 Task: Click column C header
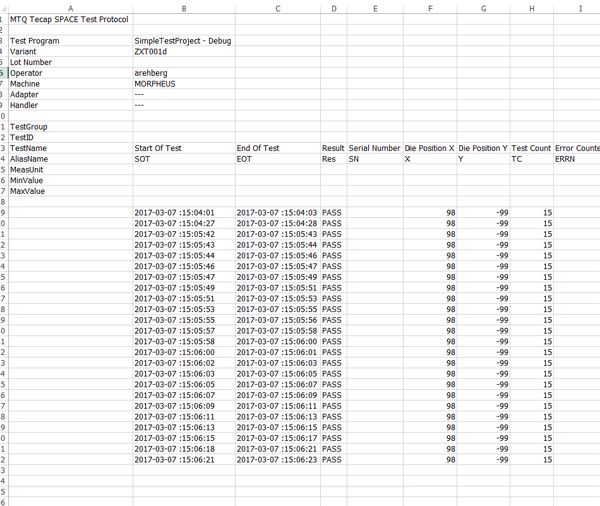point(277,7)
